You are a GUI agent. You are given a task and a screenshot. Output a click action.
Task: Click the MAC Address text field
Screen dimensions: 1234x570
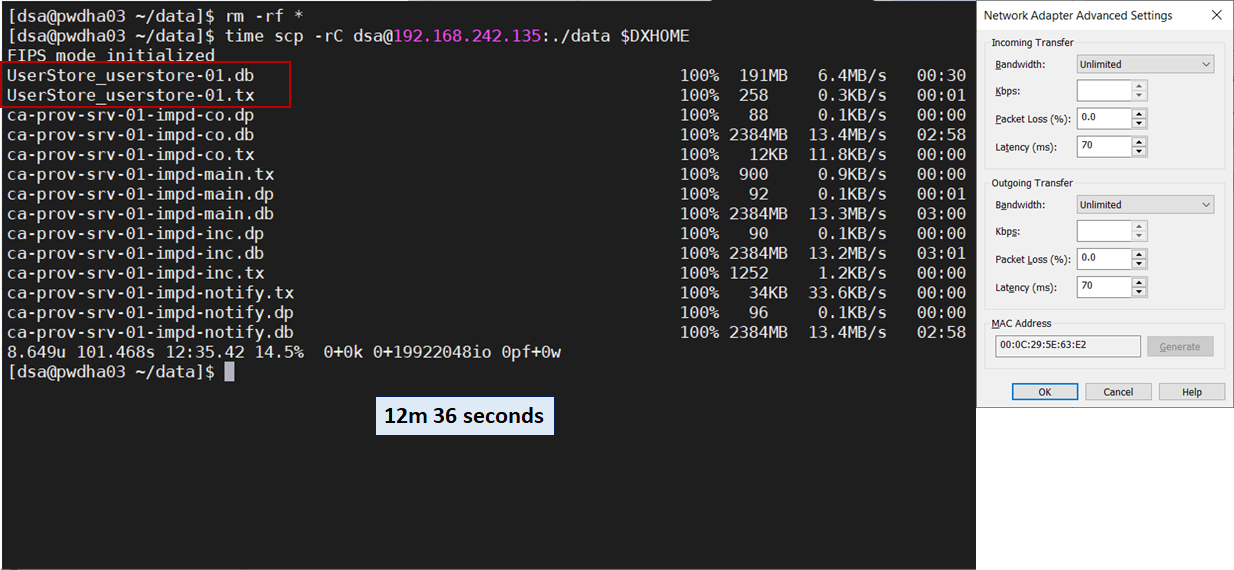coord(1067,346)
